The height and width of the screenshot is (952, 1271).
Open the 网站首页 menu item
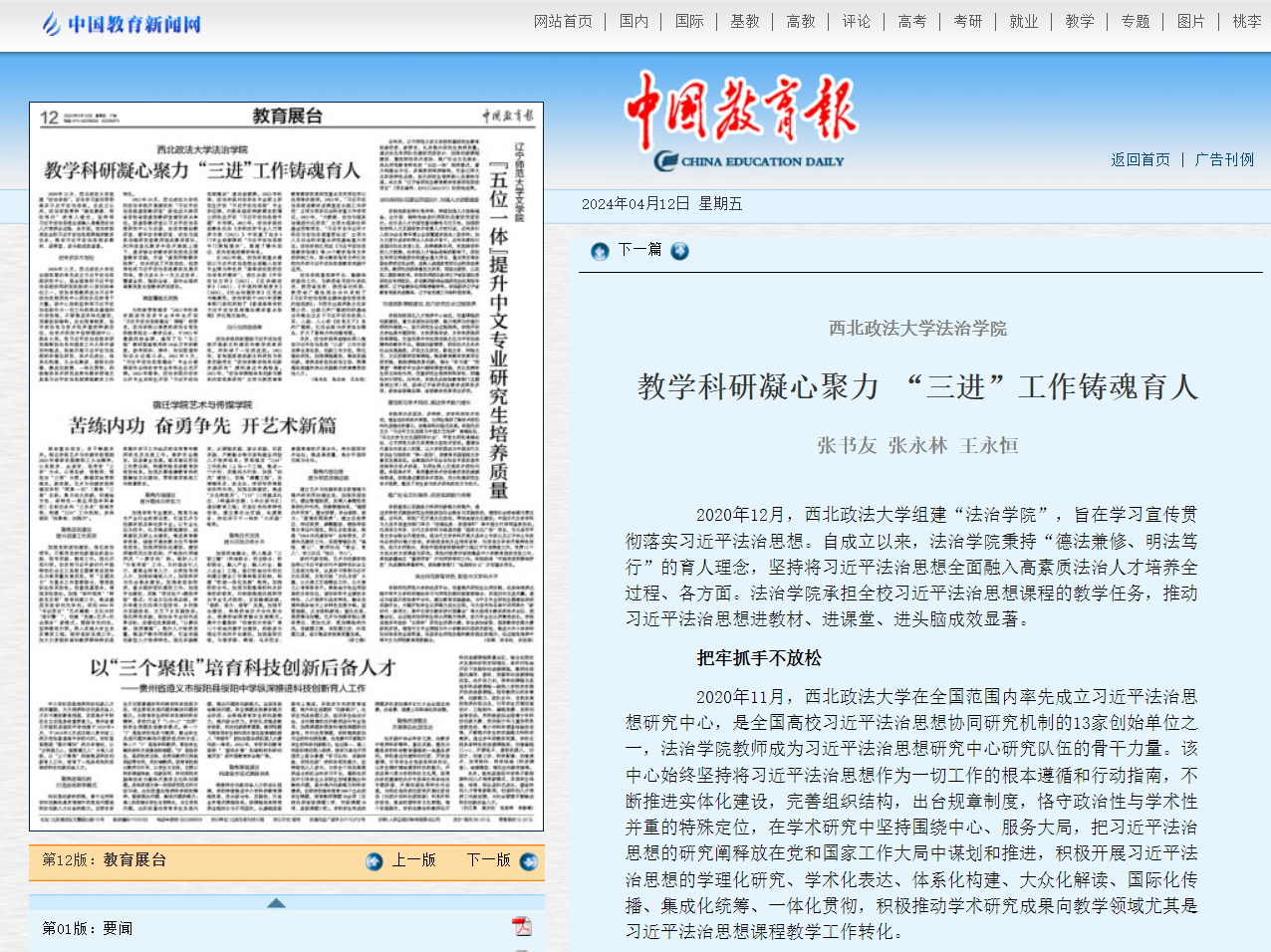pyautogui.click(x=563, y=21)
